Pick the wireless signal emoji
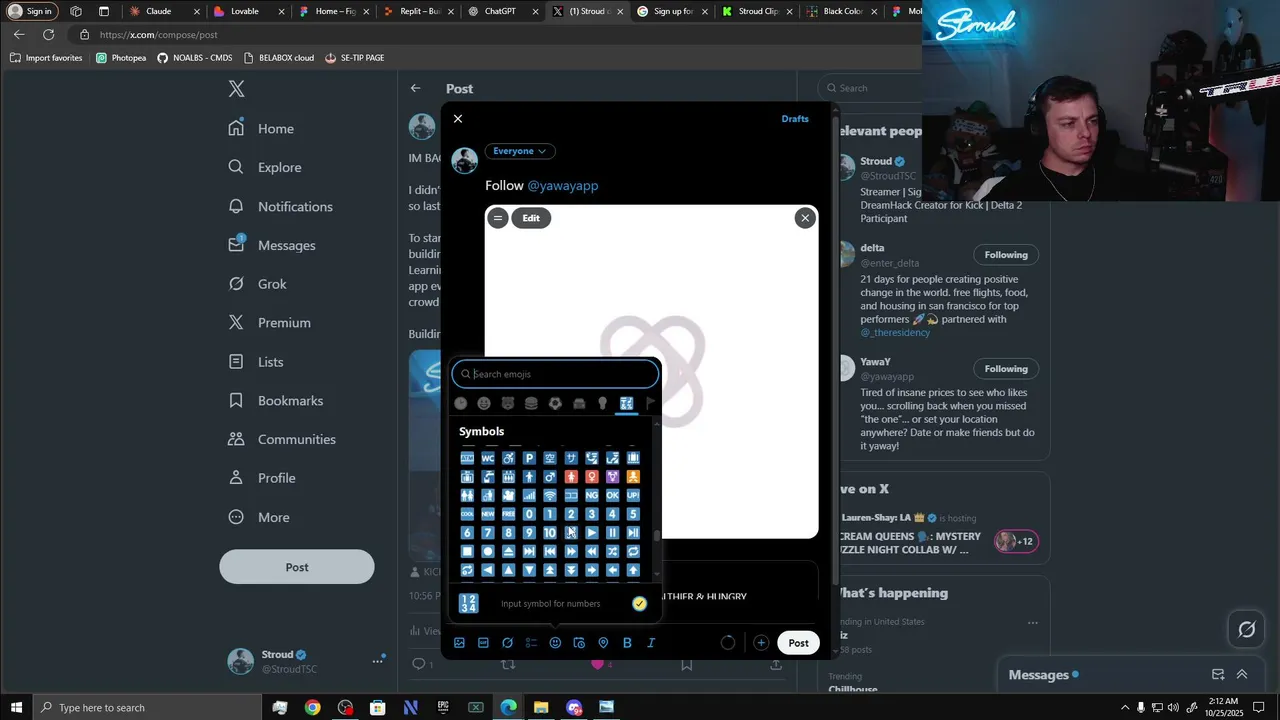The image size is (1280, 720). click(x=550, y=495)
